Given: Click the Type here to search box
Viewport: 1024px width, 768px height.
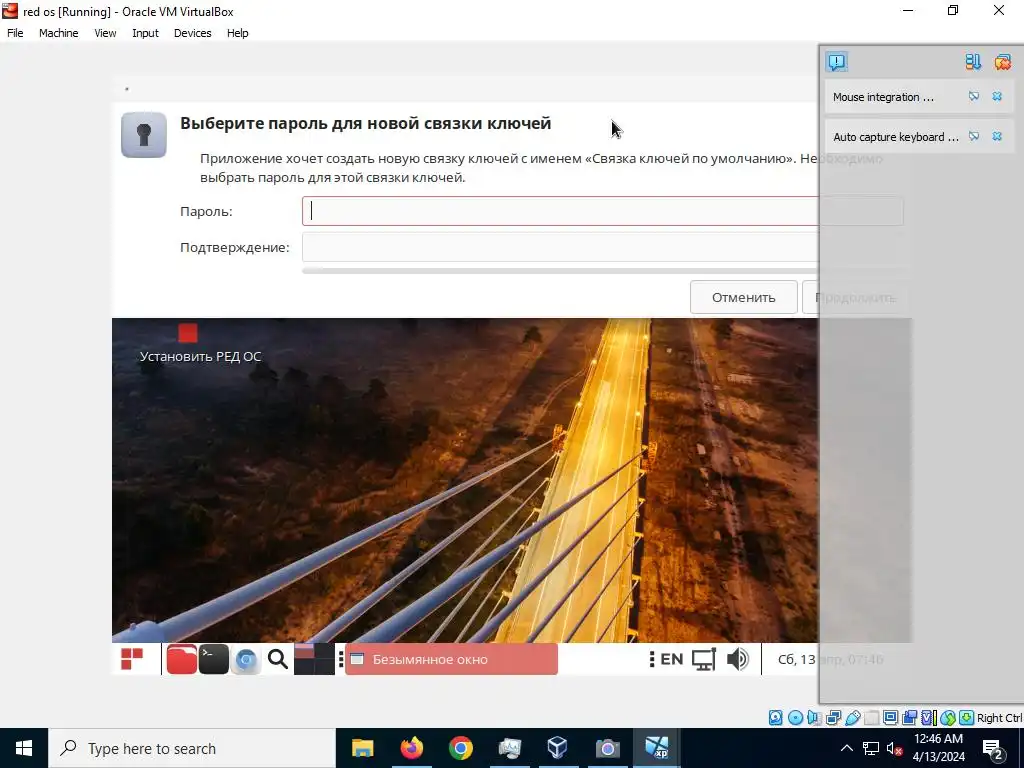Looking at the screenshot, I should tap(192, 748).
